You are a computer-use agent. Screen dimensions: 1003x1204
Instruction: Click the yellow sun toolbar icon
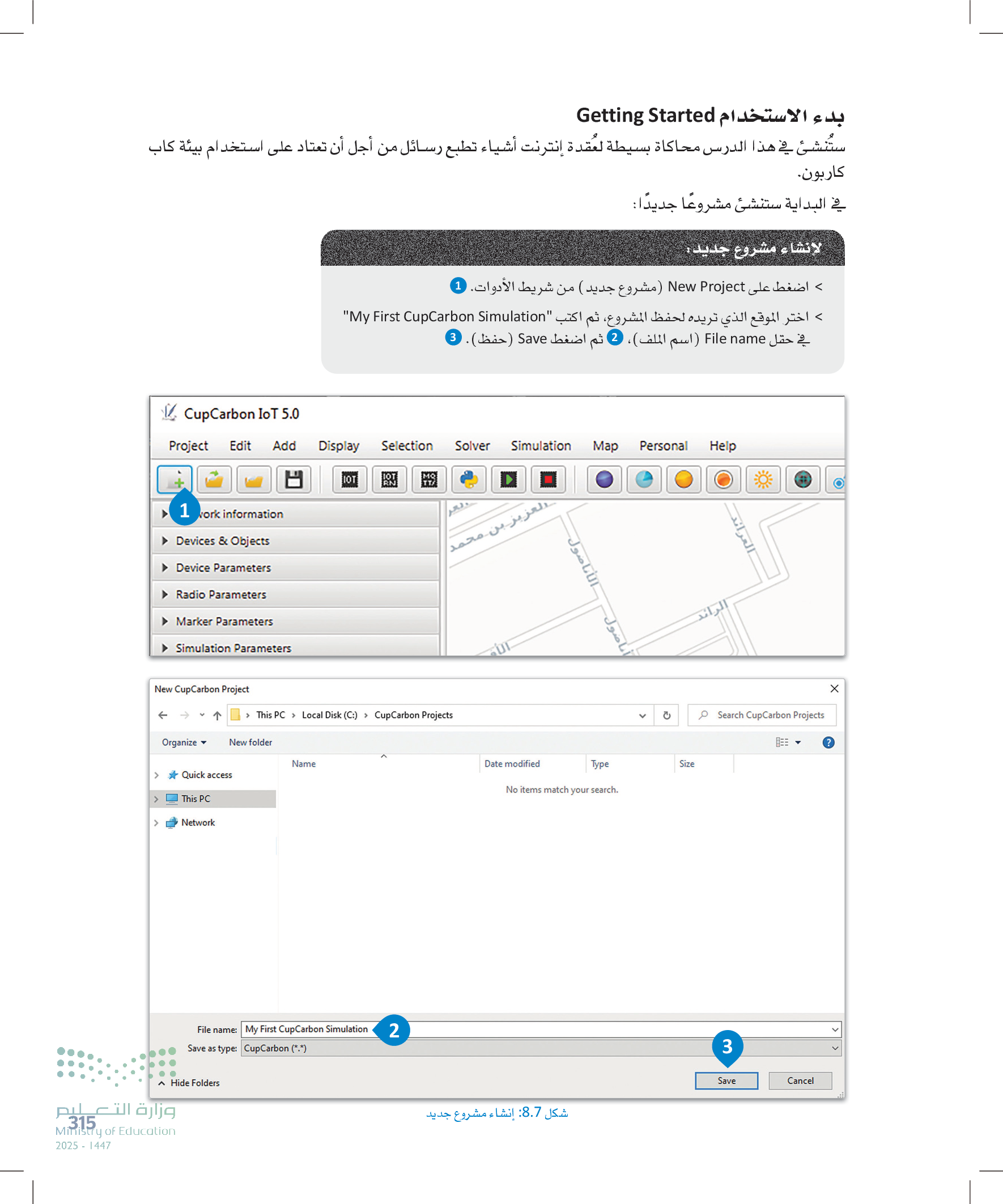click(763, 479)
